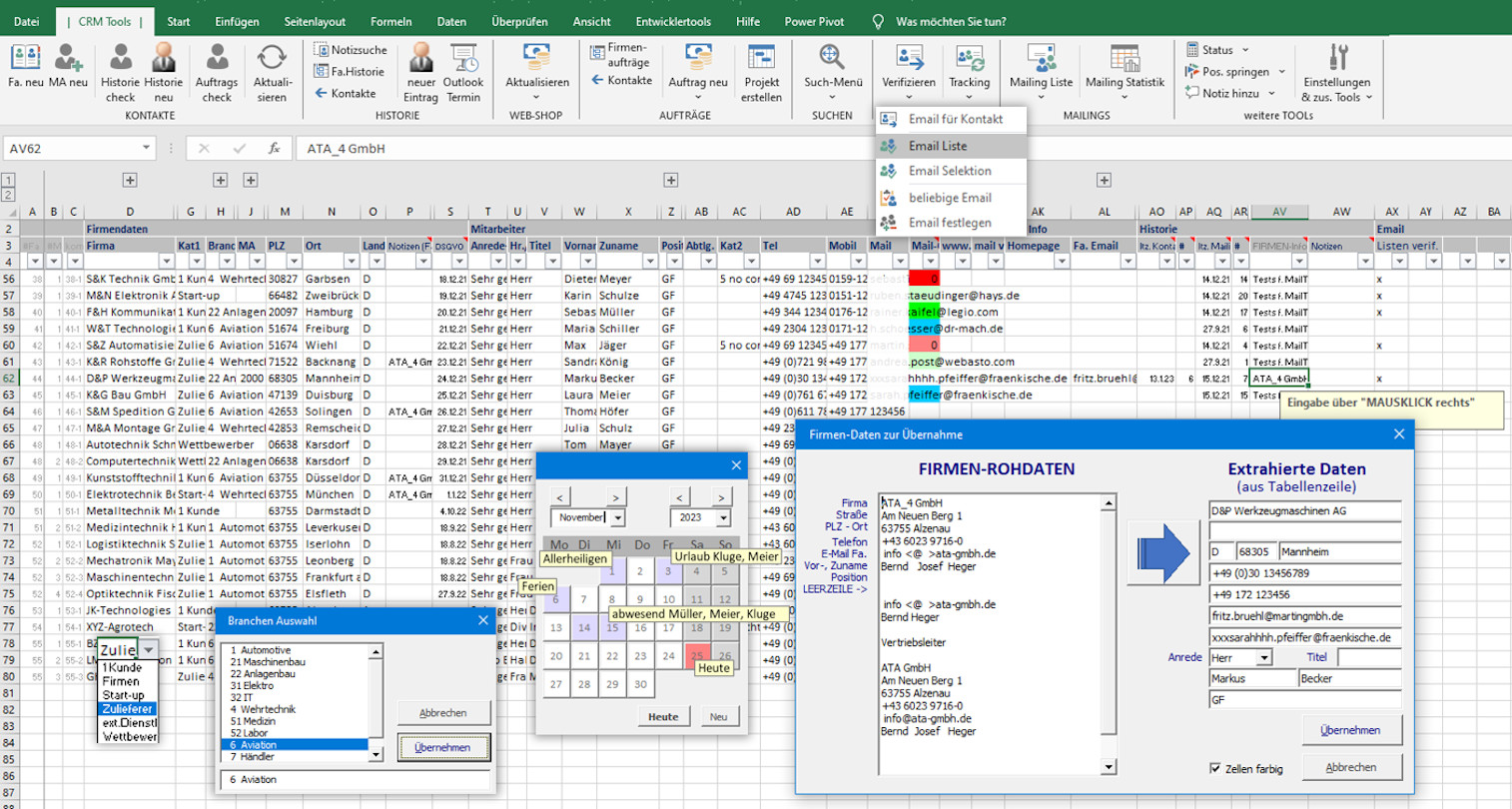Click the red Mail cell in row 56

[x=925, y=279]
